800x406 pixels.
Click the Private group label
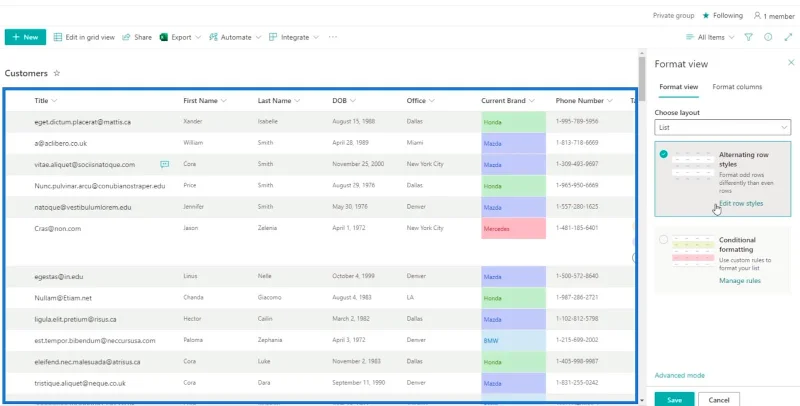pos(673,16)
